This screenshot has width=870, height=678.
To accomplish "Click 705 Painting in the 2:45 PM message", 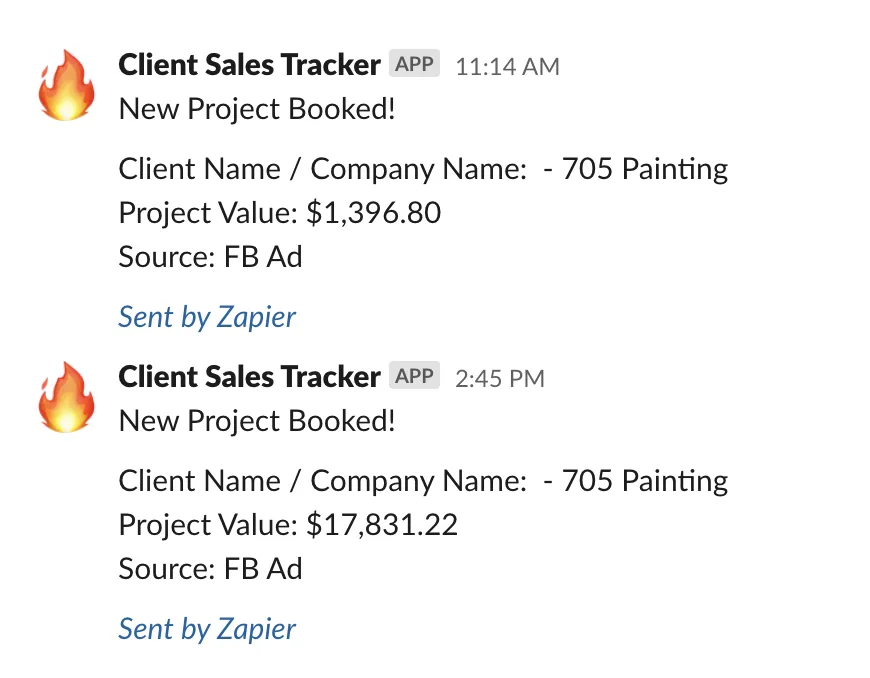I will tap(645, 481).
